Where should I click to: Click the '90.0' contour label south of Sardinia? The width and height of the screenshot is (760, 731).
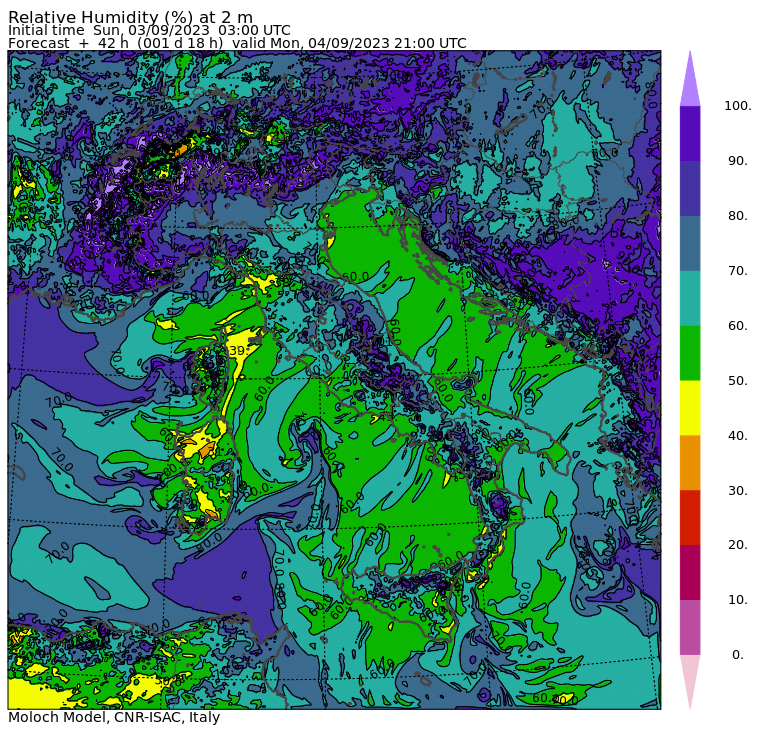(208, 540)
